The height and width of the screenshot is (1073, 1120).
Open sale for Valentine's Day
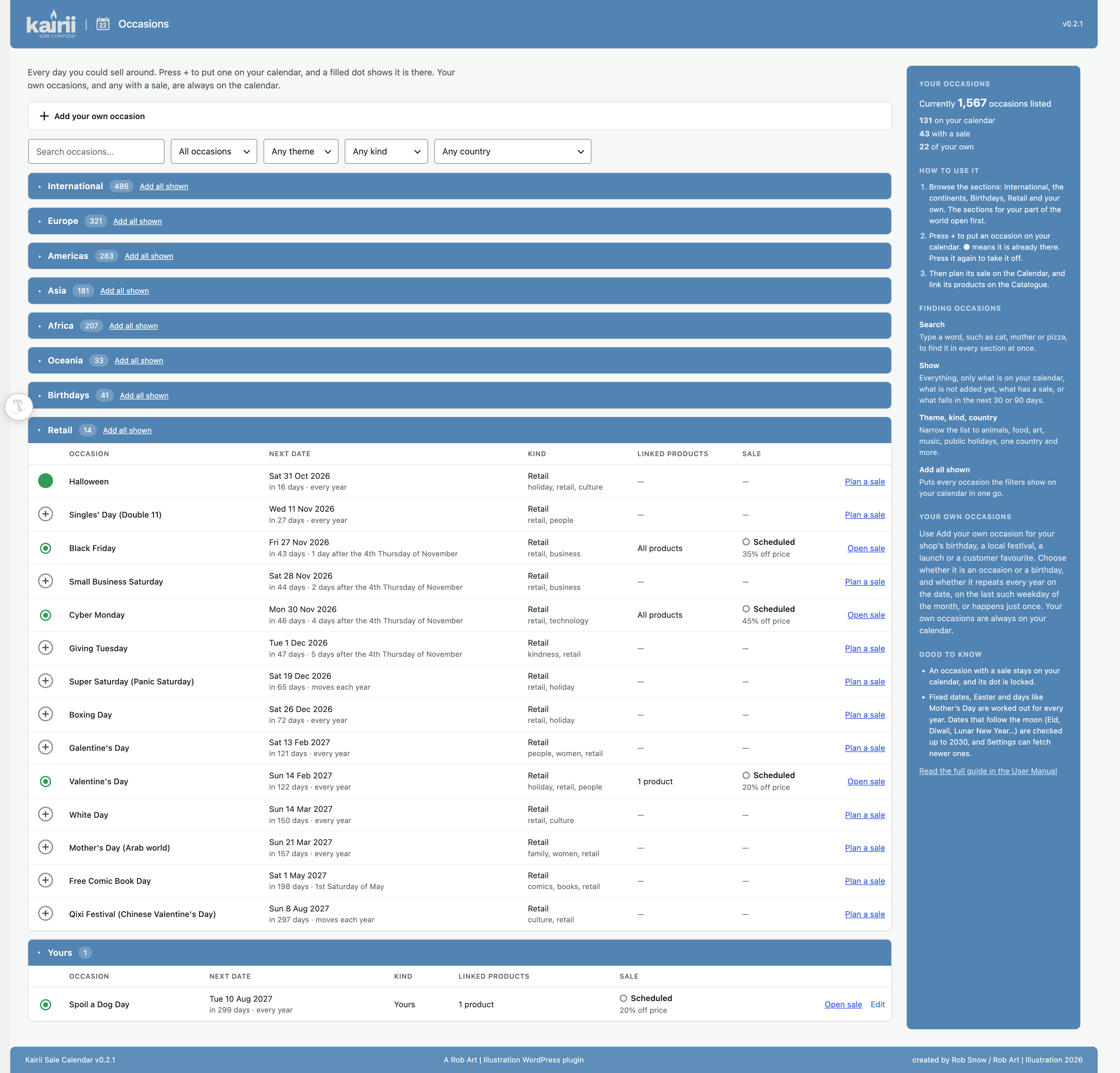click(x=866, y=781)
